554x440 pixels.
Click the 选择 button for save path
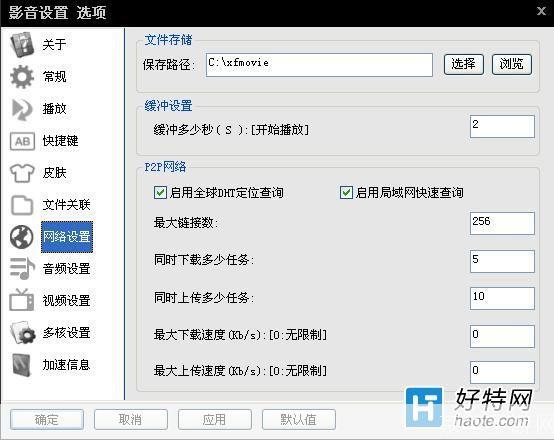coord(464,64)
